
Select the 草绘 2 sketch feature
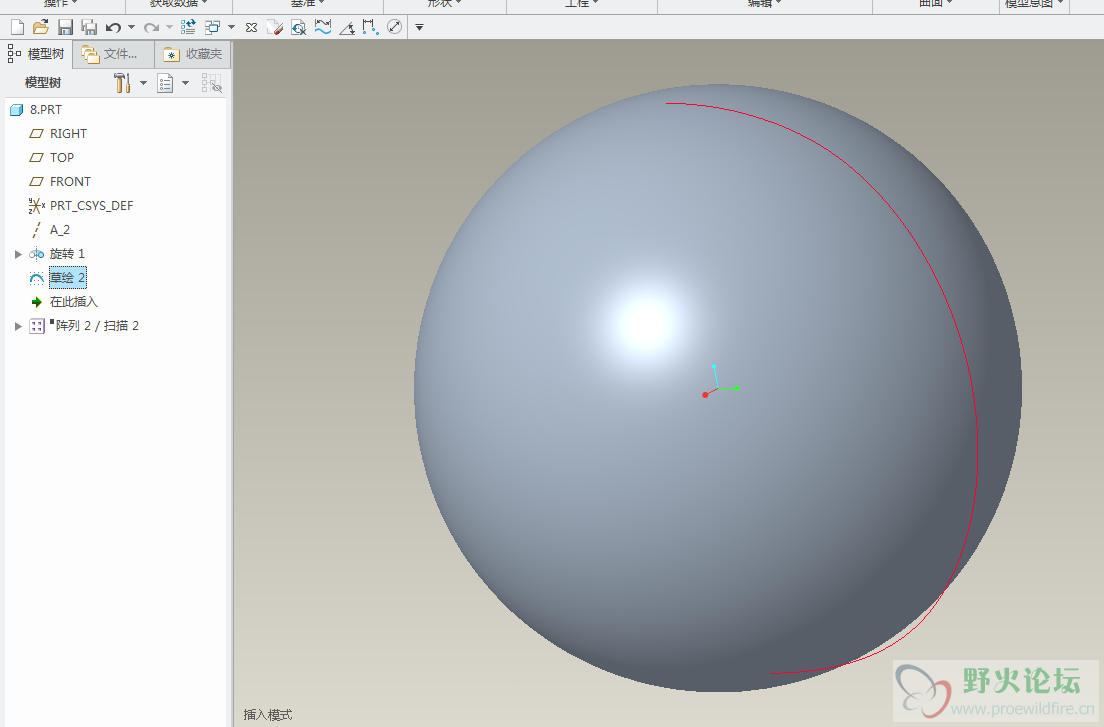(x=67, y=278)
